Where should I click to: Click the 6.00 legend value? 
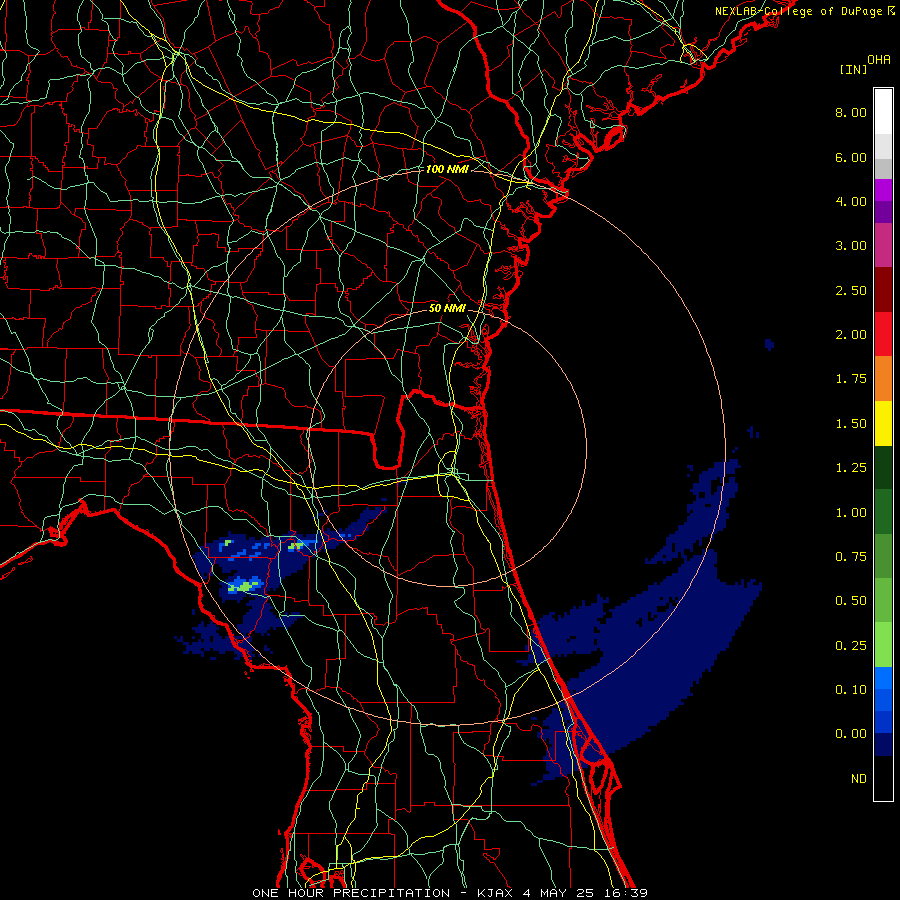[851, 157]
